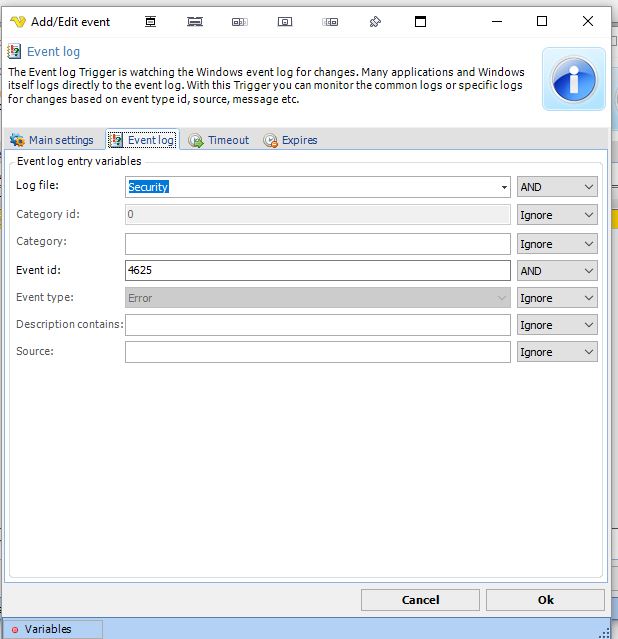Open the Log file dropdown list

pyautogui.click(x=504, y=187)
